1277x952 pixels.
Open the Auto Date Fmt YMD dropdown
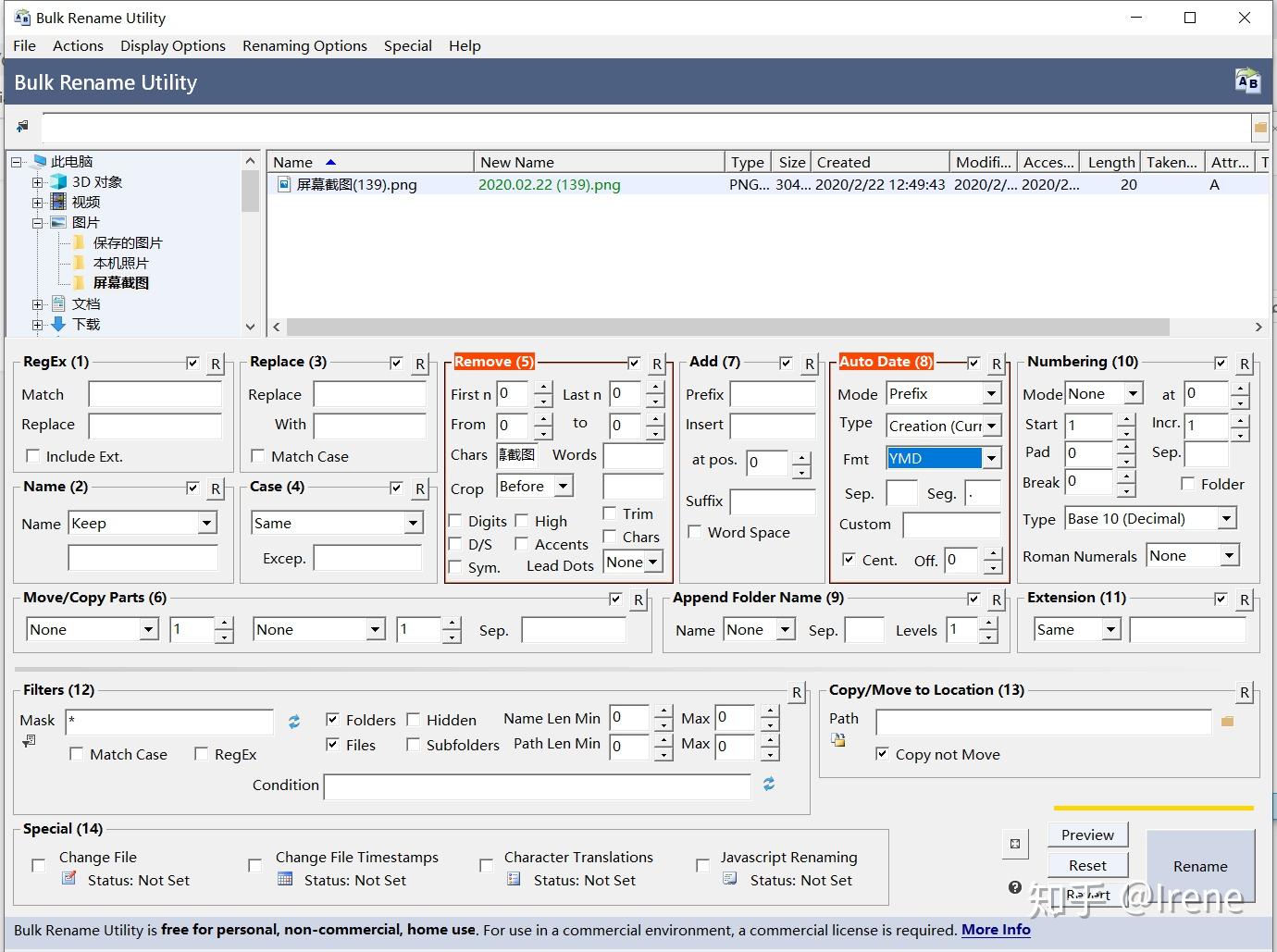pos(992,458)
